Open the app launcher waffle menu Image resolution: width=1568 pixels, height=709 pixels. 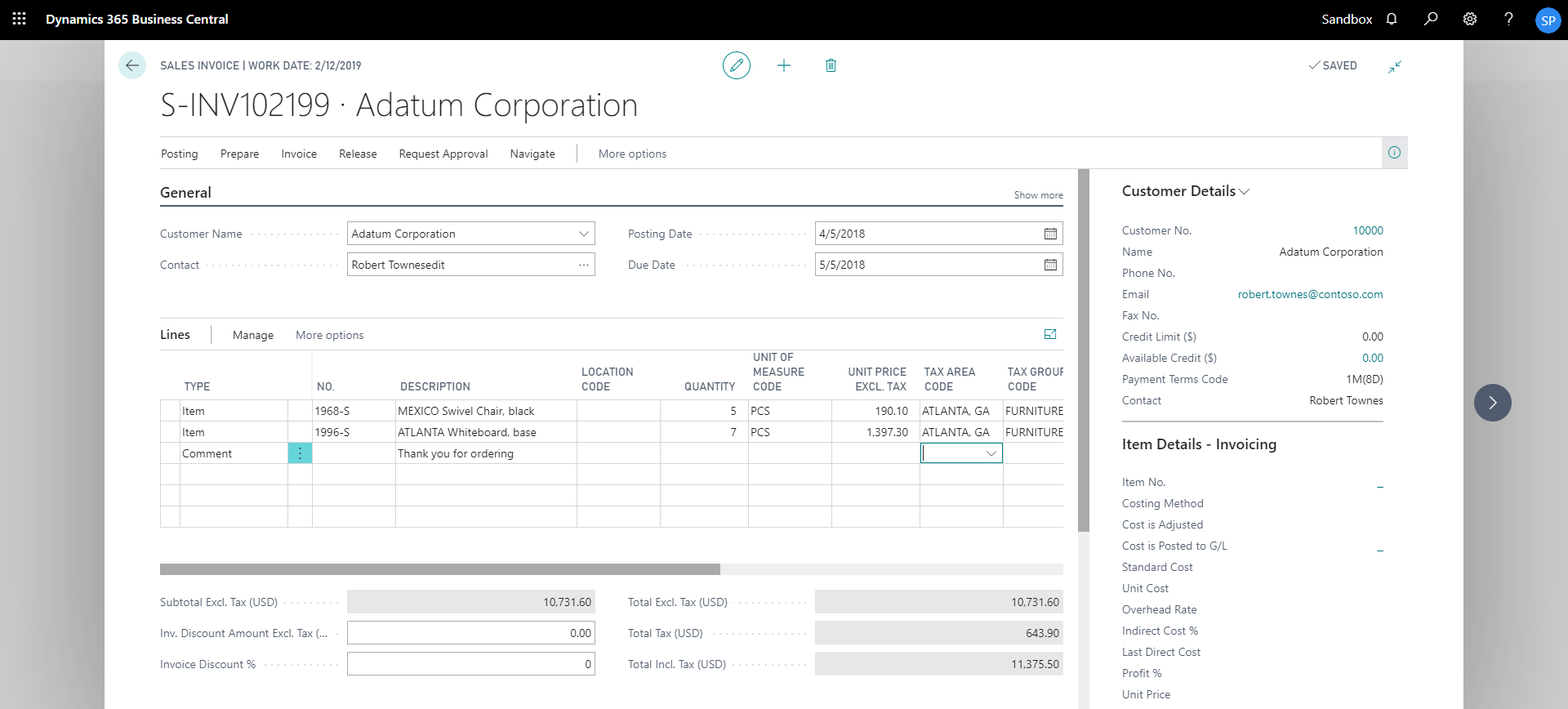[x=20, y=19]
